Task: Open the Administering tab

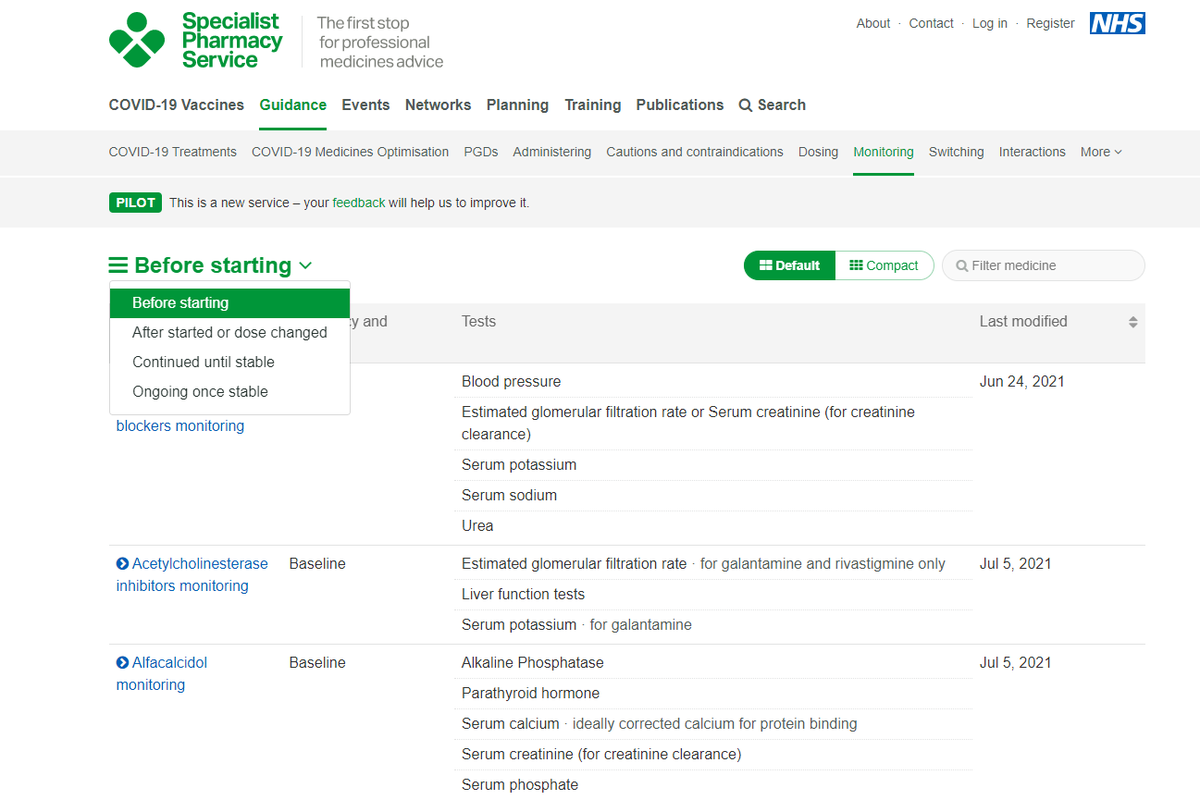Action: 552,152
